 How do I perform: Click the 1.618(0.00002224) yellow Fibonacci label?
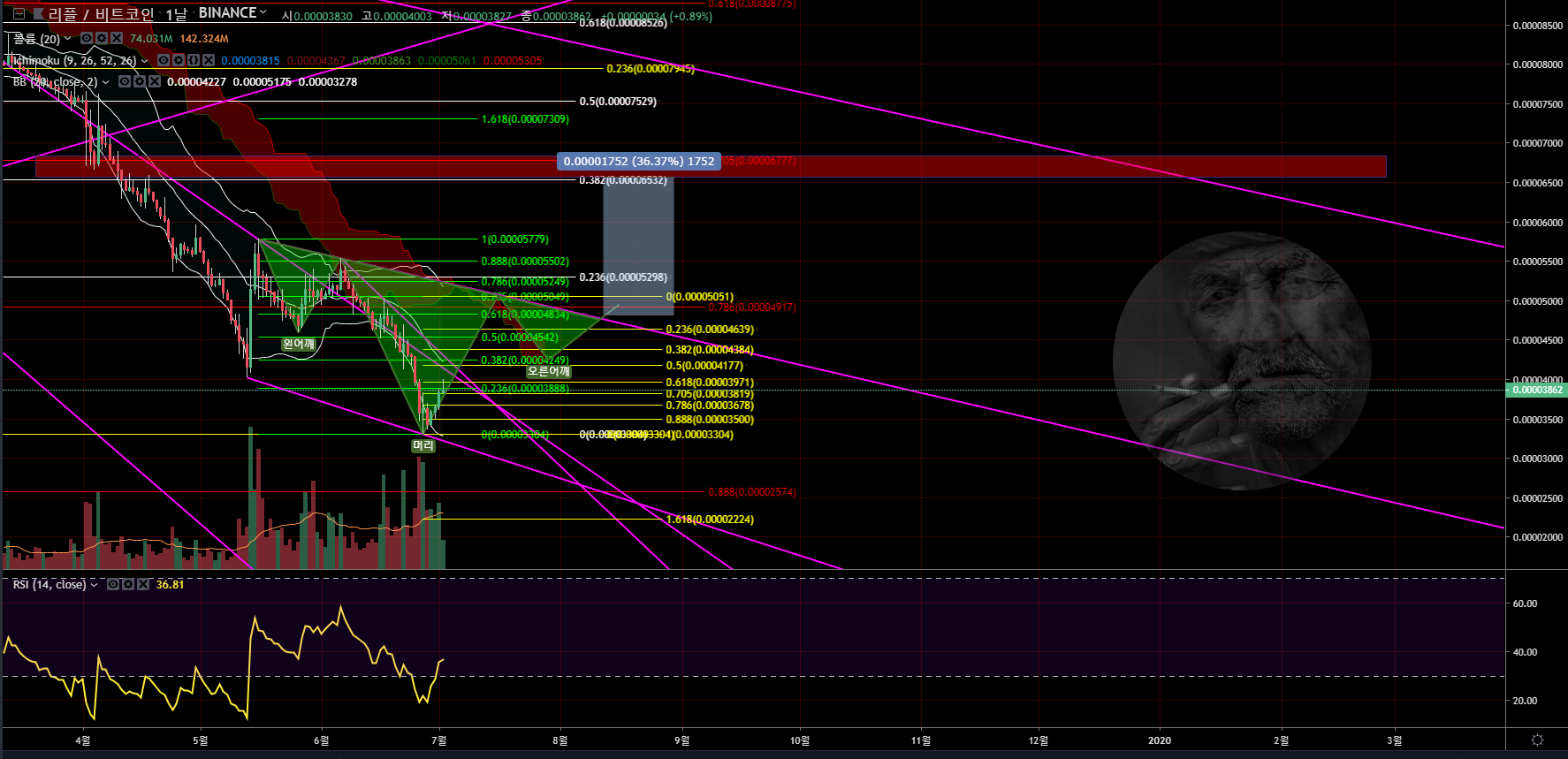[710, 520]
